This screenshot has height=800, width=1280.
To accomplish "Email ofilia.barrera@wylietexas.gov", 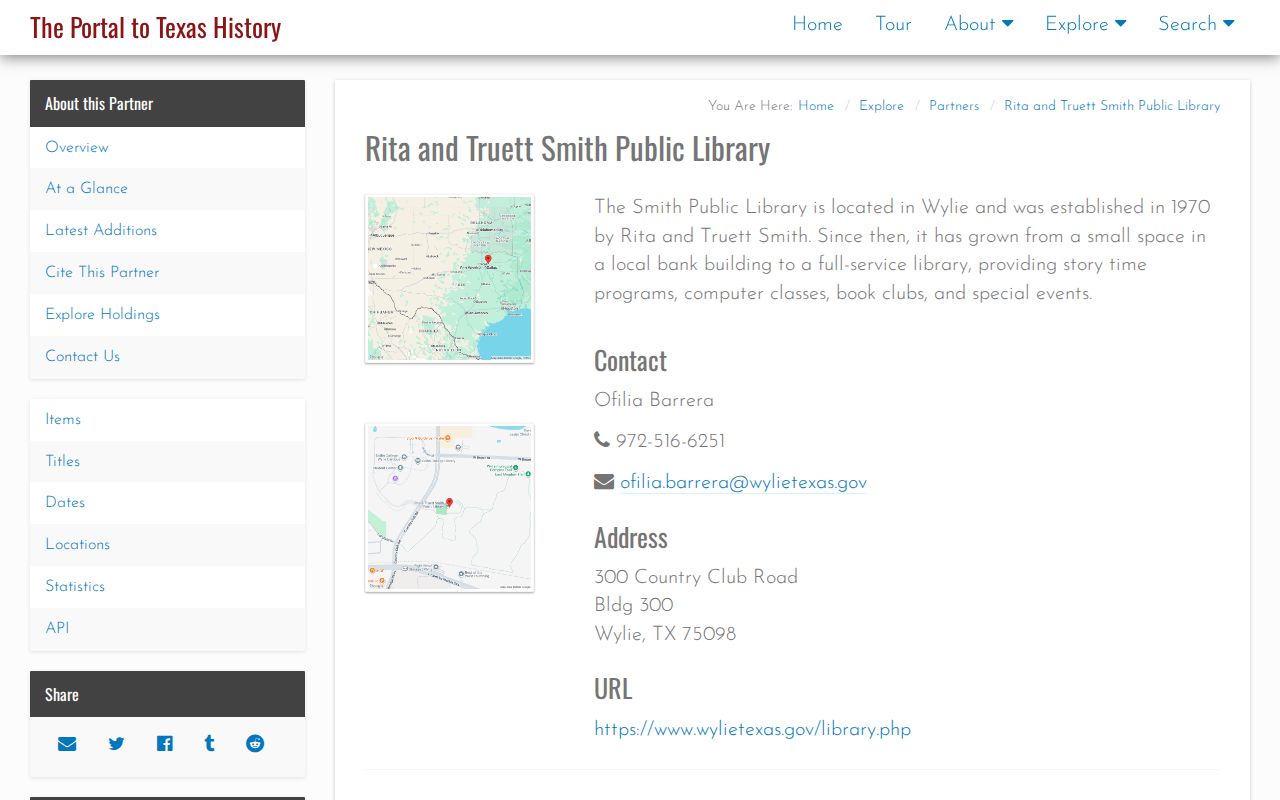I will 743,482.
